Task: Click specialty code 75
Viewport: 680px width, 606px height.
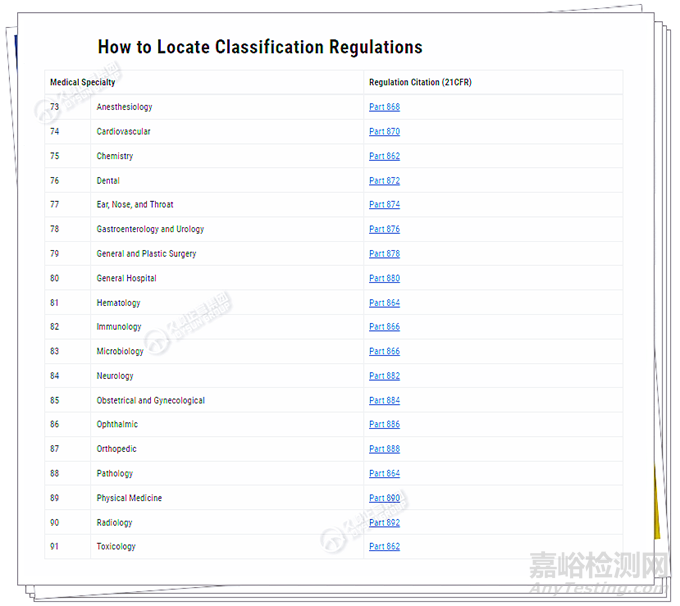Action: [55, 156]
